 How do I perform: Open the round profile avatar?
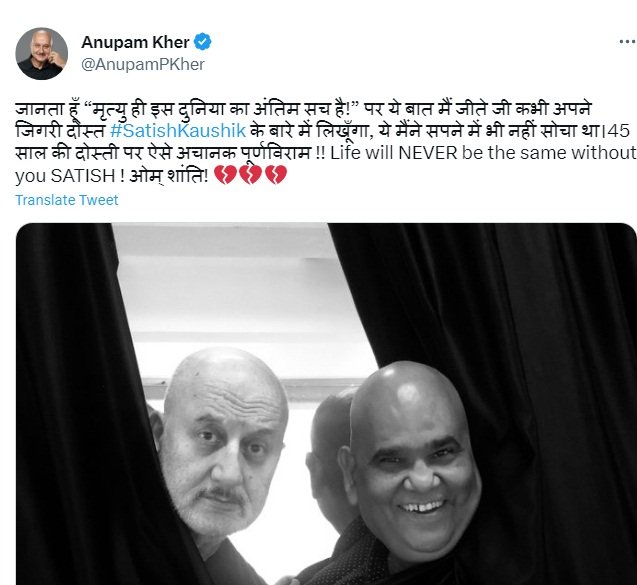(41, 54)
